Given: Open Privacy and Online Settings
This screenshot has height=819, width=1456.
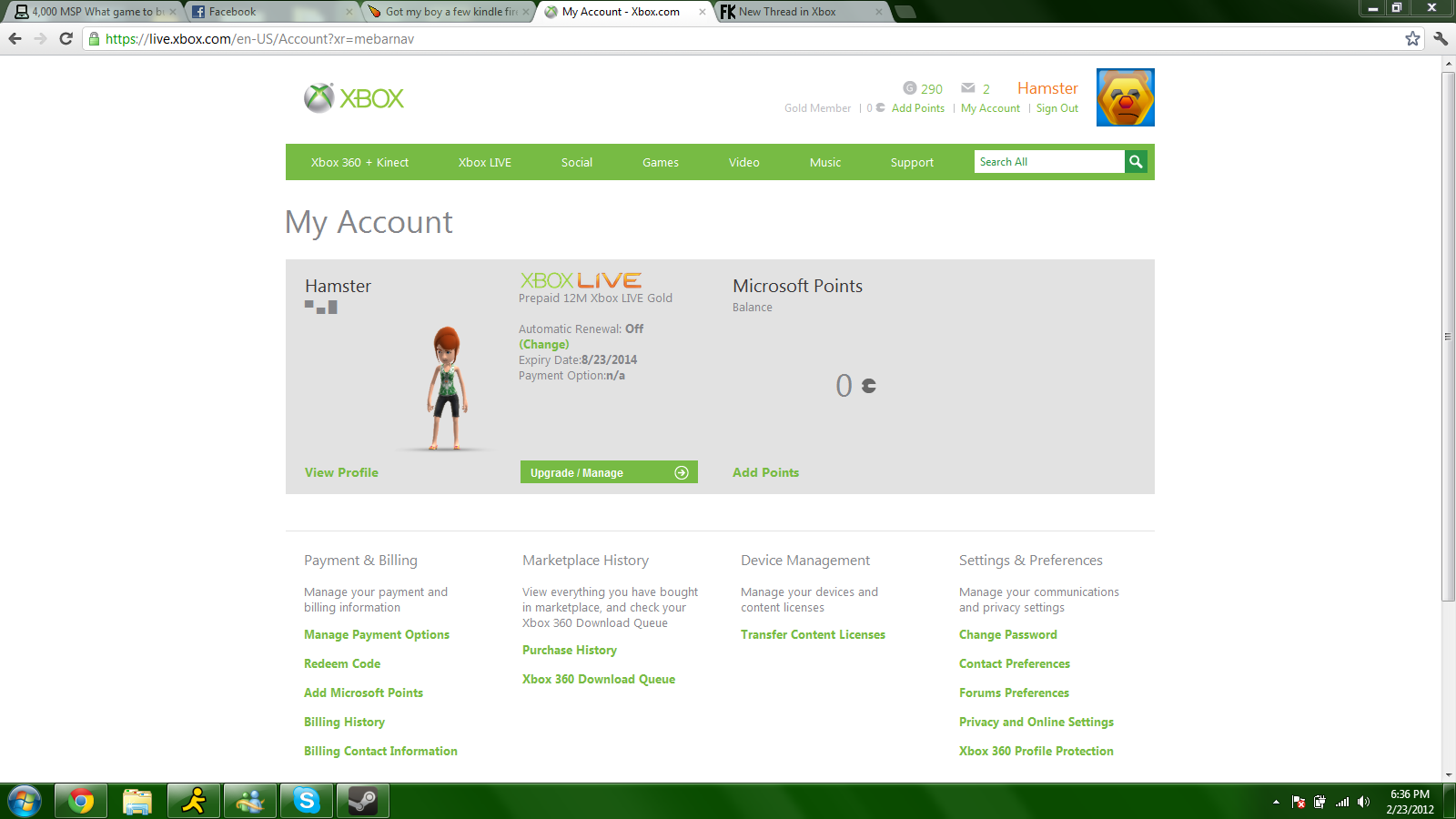Looking at the screenshot, I should (1036, 722).
